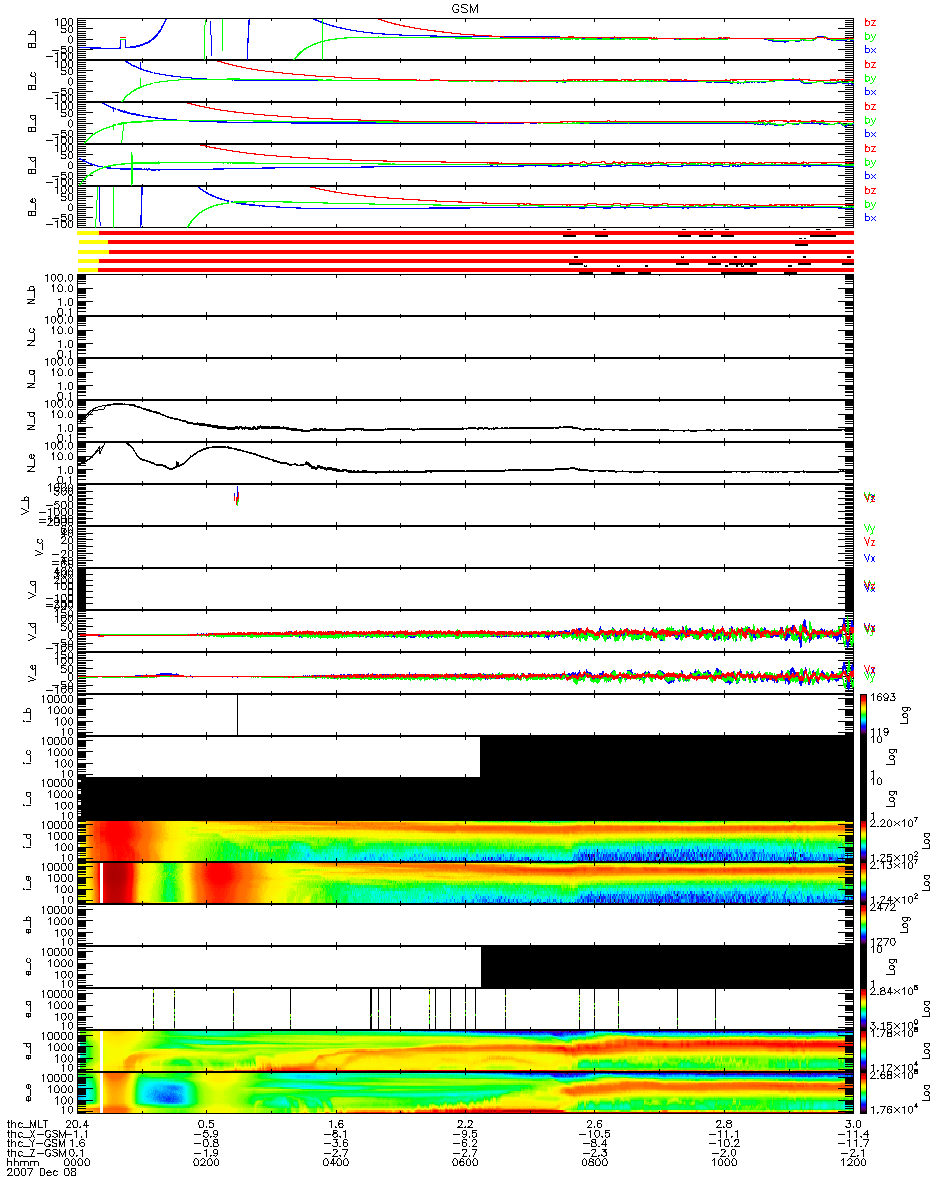The image size is (930, 1200).
Task: Click the 1200 time tick label
Action: pos(851,1163)
